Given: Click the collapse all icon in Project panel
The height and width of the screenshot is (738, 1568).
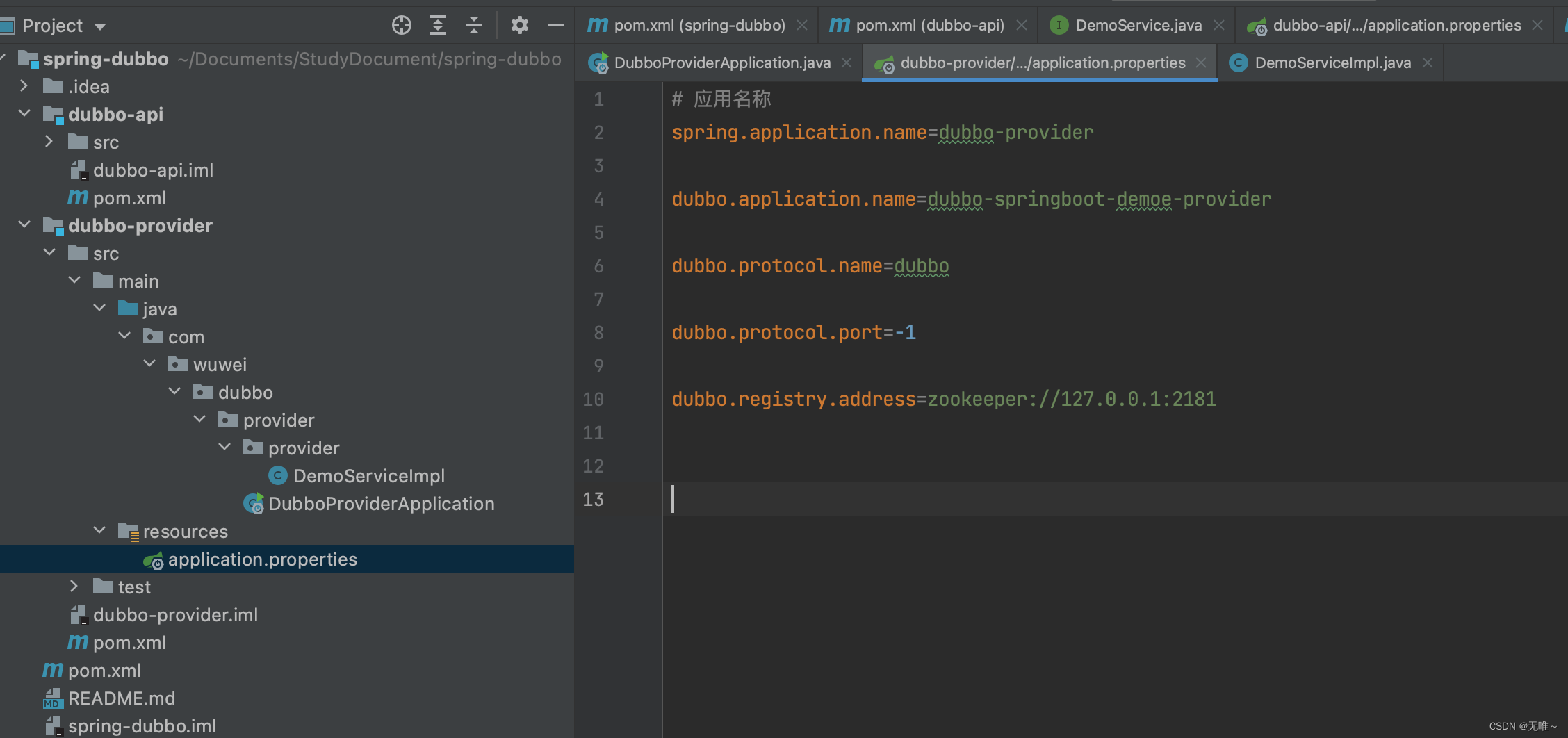Looking at the screenshot, I should tap(474, 26).
